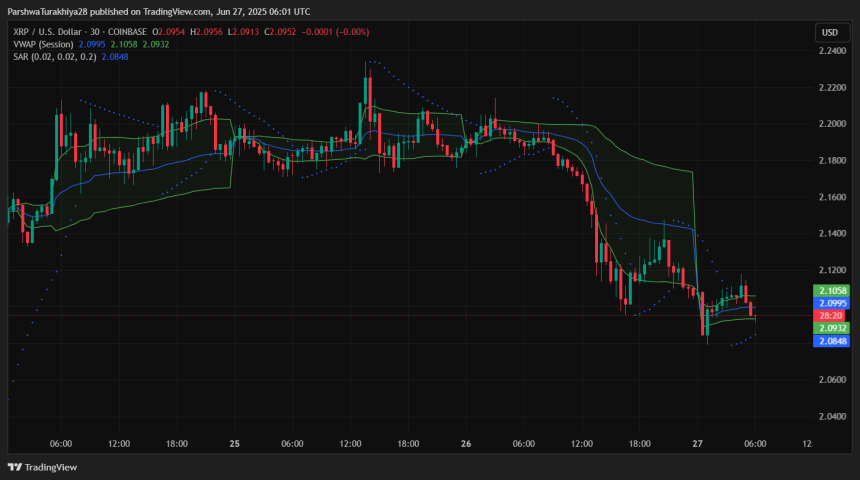Click the blue 2.0848 SAR price label

831,341
